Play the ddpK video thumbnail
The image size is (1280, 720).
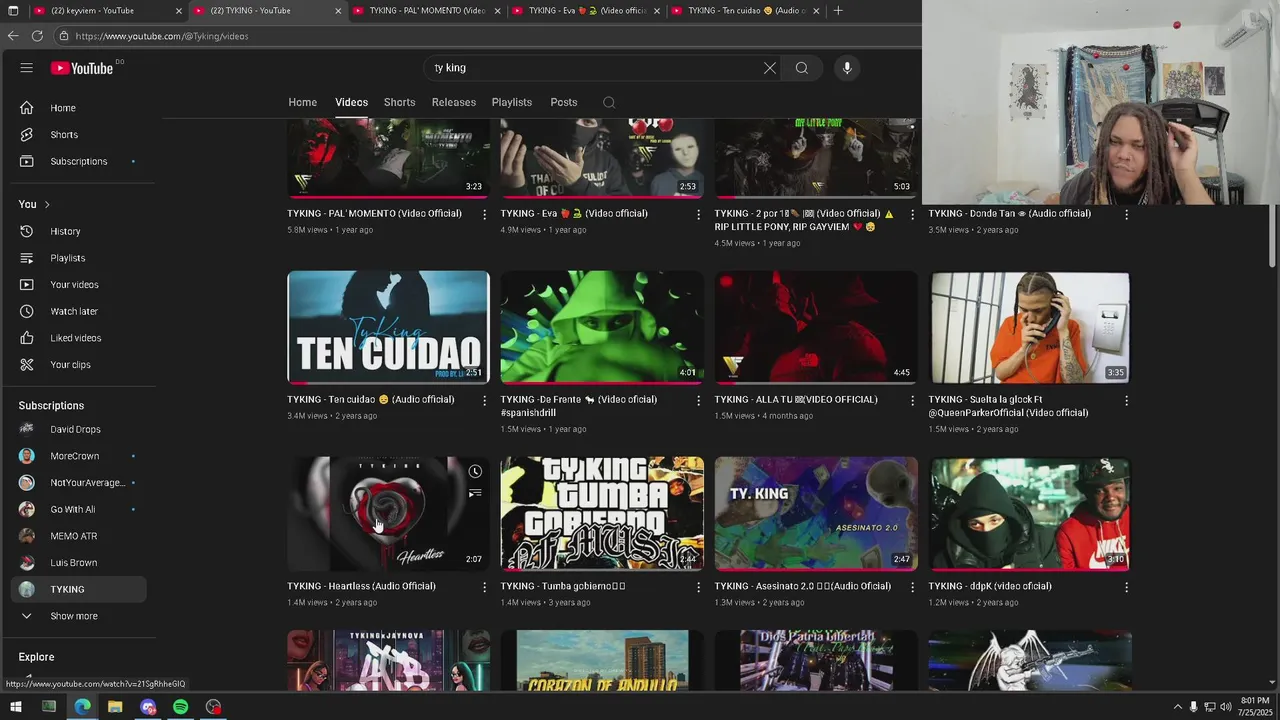1030,514
